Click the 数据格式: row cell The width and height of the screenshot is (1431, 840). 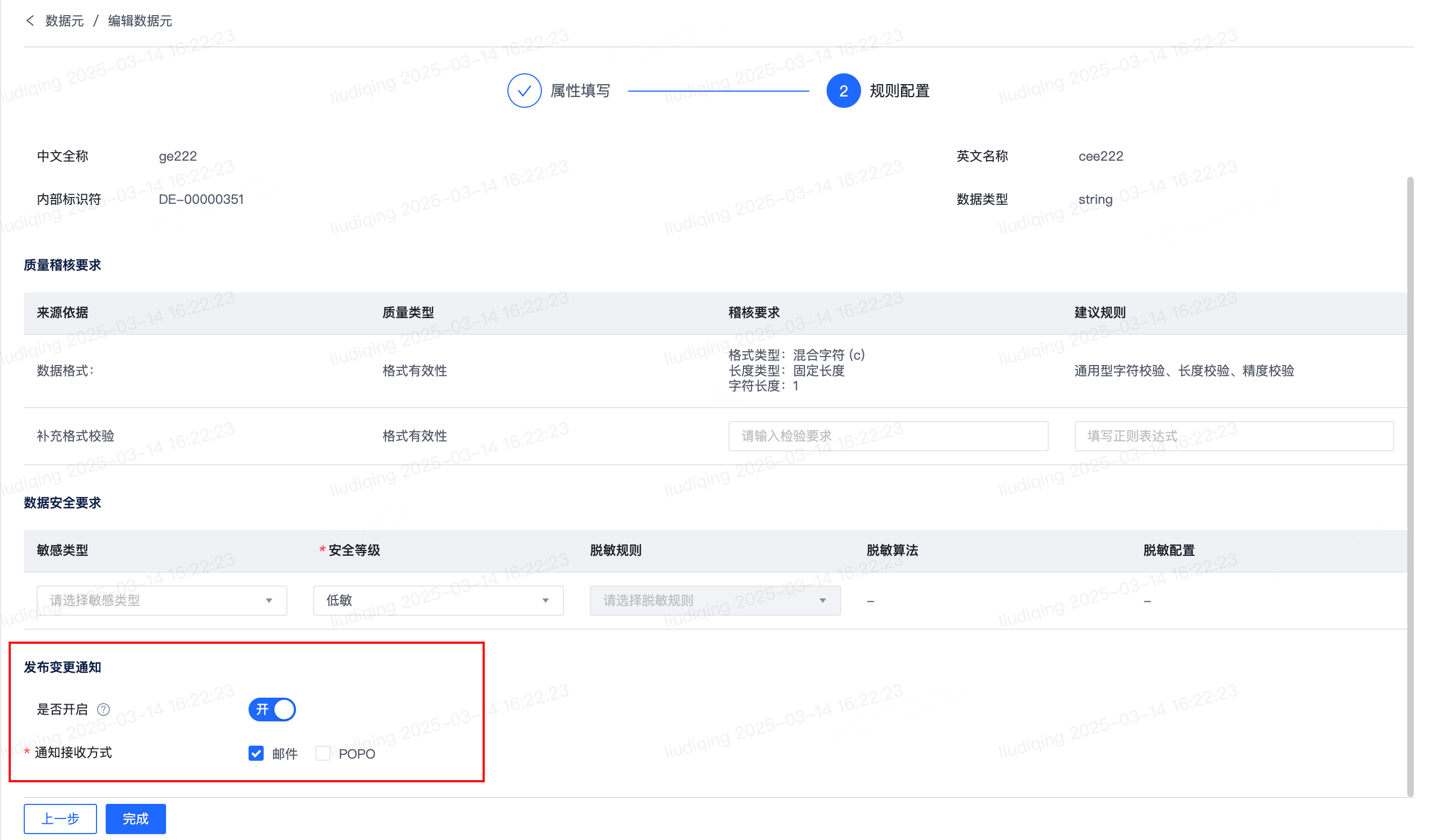point(66,371)
